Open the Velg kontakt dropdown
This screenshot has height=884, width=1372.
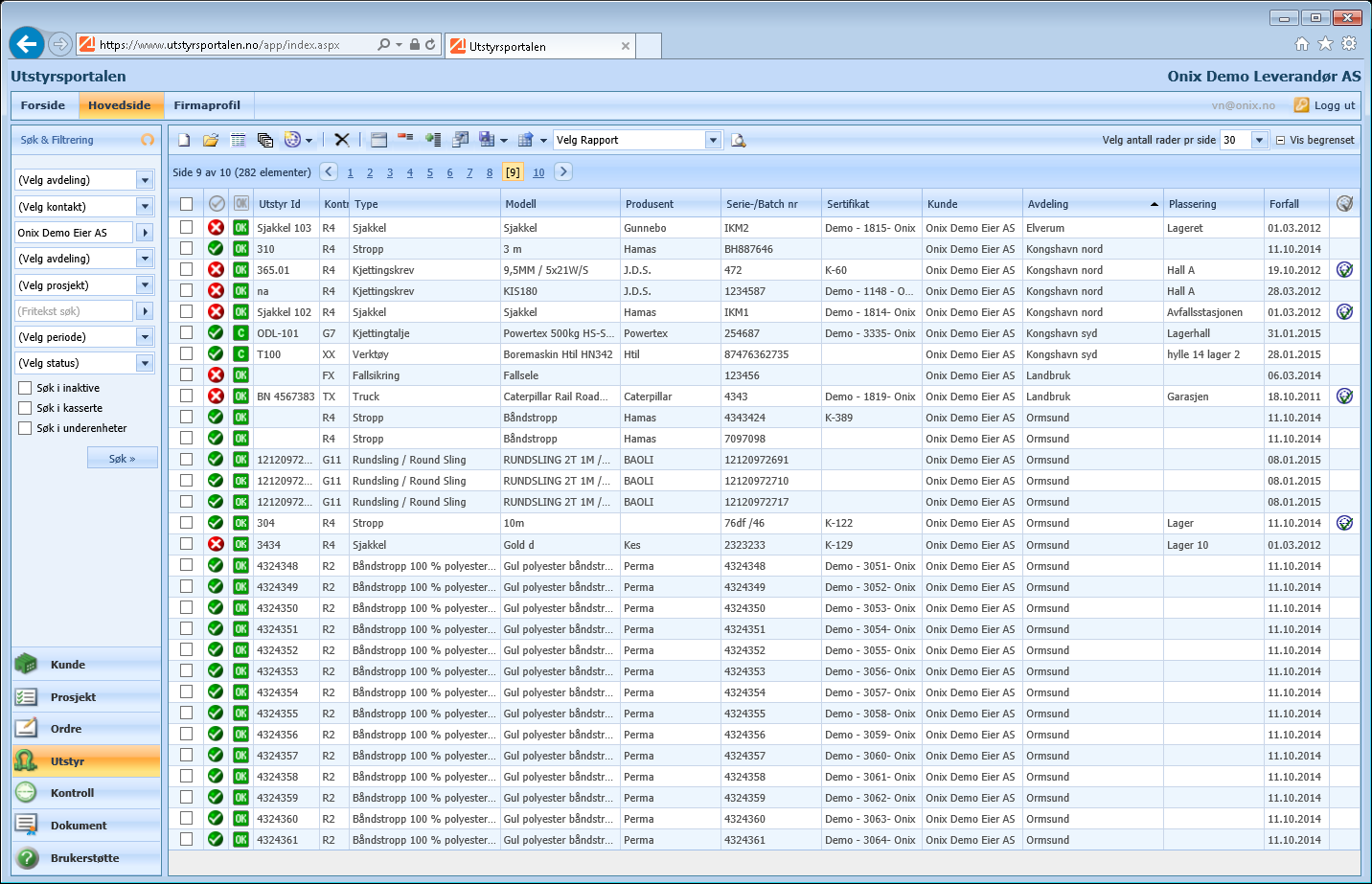[145, 207]
